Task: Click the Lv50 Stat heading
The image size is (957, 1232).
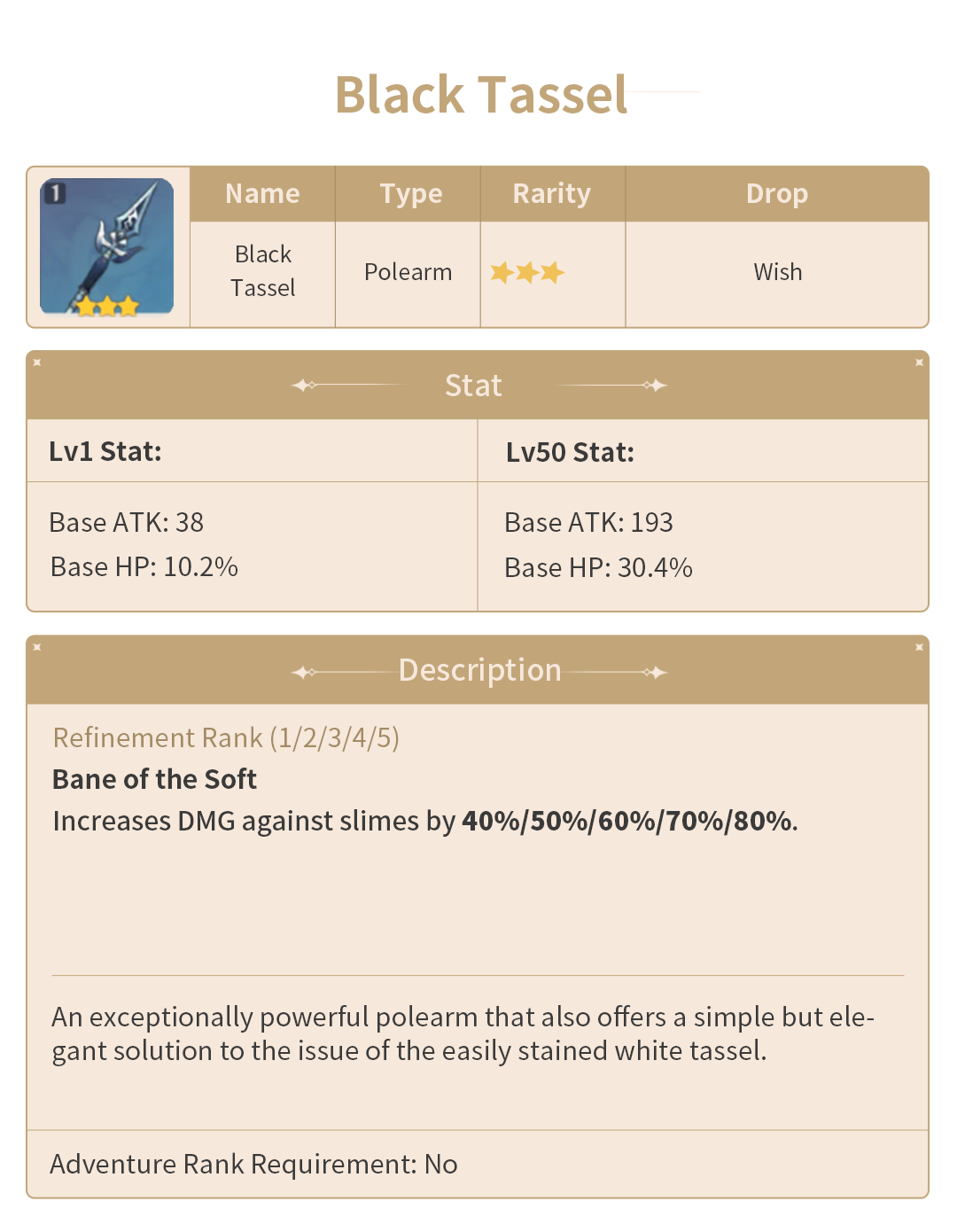Action: [x=570, y=453]
